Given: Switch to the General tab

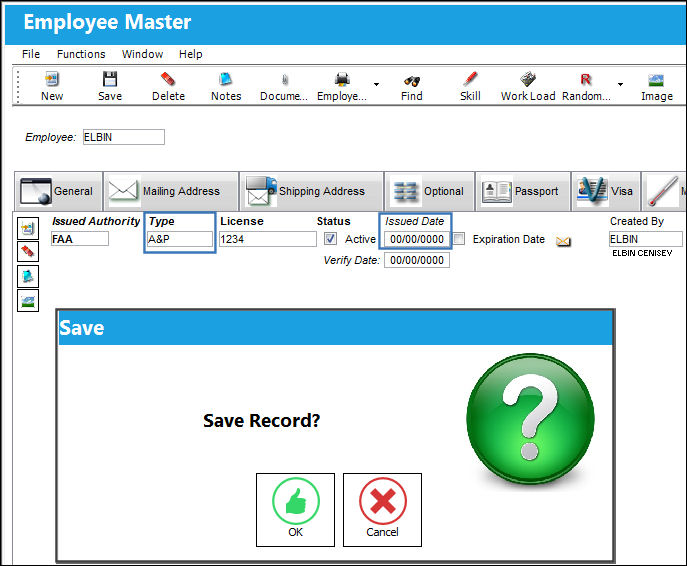Looking at the screenshot, I should coord(59,191).
